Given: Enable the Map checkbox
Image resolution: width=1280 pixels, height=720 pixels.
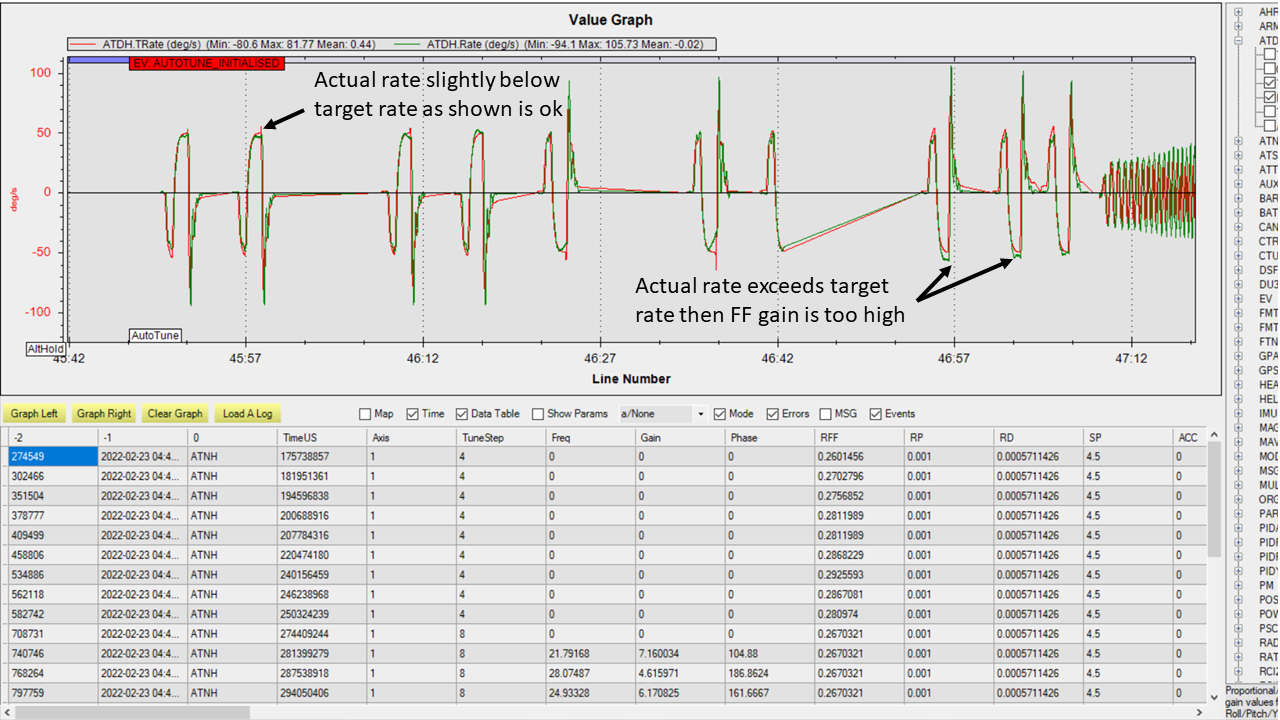Looking at the screenshot, I should click(x=366, y=414).
